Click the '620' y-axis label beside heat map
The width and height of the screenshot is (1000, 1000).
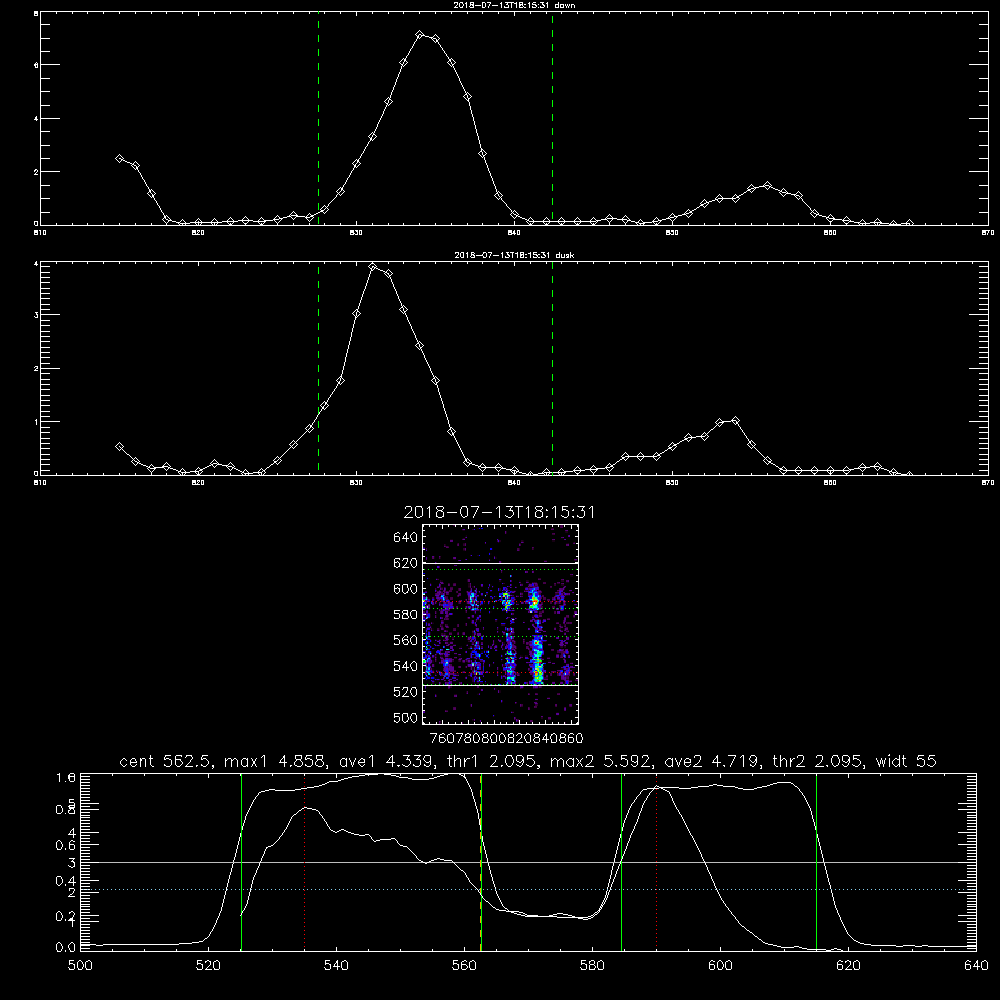406,563
